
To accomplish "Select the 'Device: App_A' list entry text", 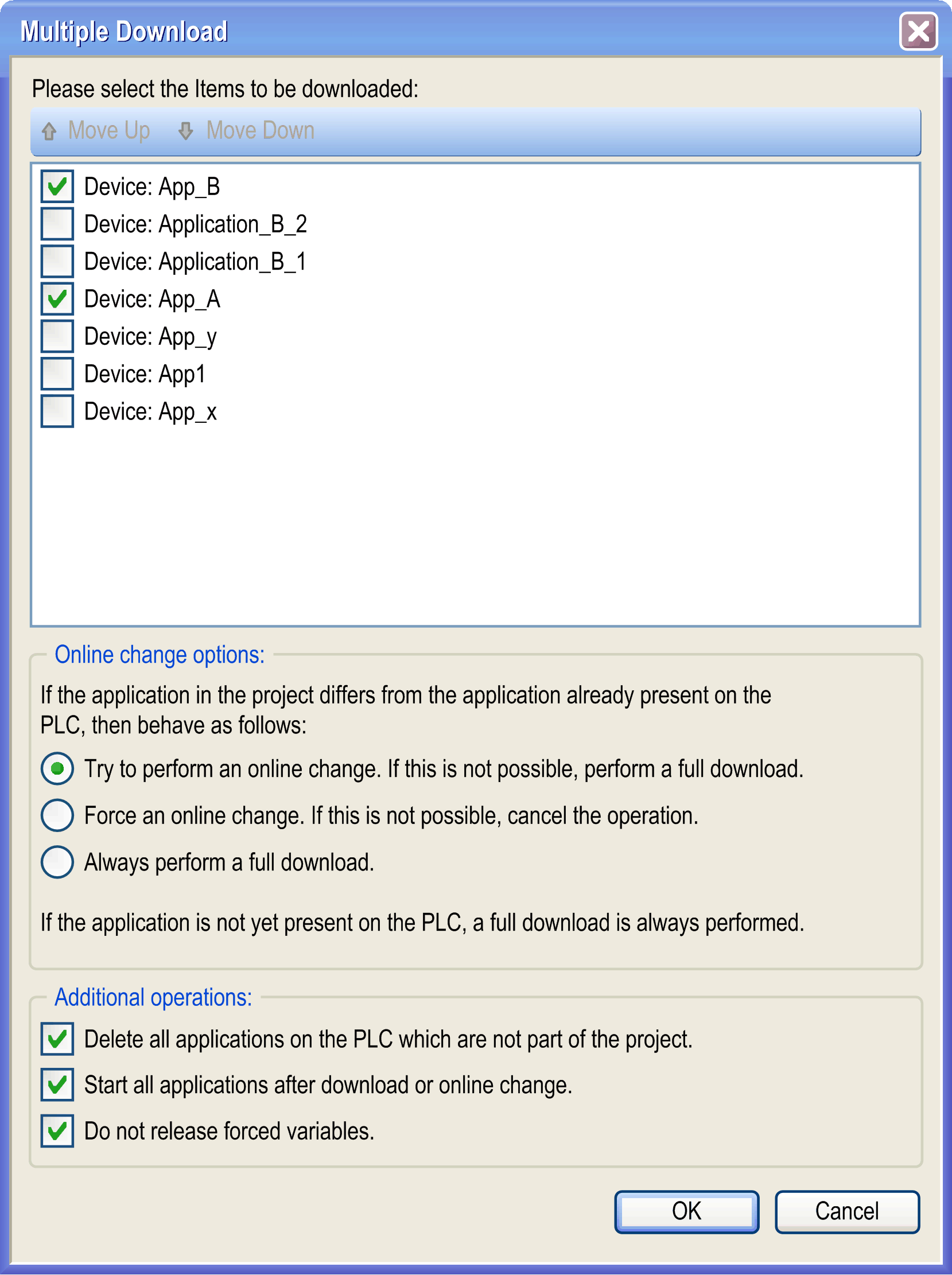I will point(152,300).
